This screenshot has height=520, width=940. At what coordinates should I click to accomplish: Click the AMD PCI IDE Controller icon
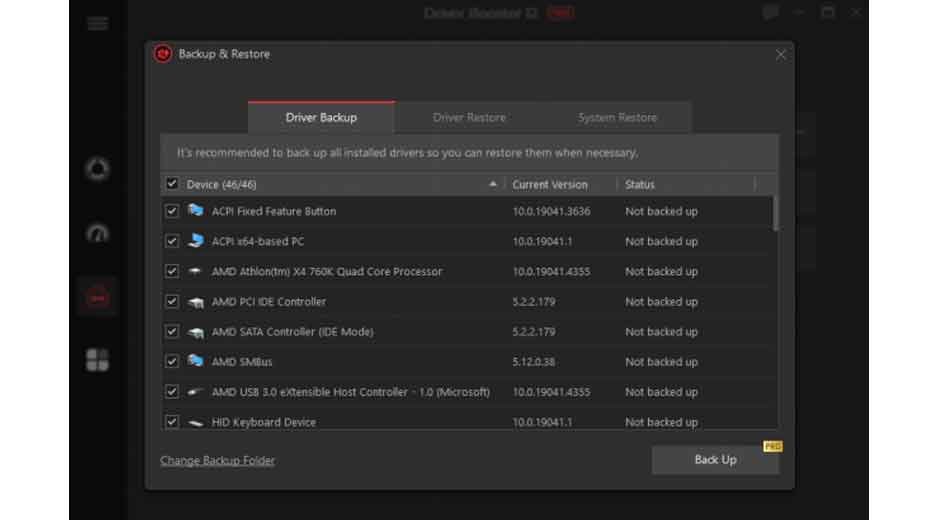coord(196,302)
